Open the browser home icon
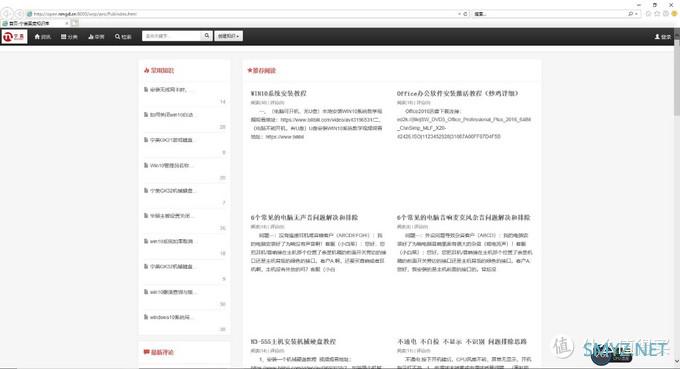This screenshot has width=680, height=369. click(x=648, y=14)
